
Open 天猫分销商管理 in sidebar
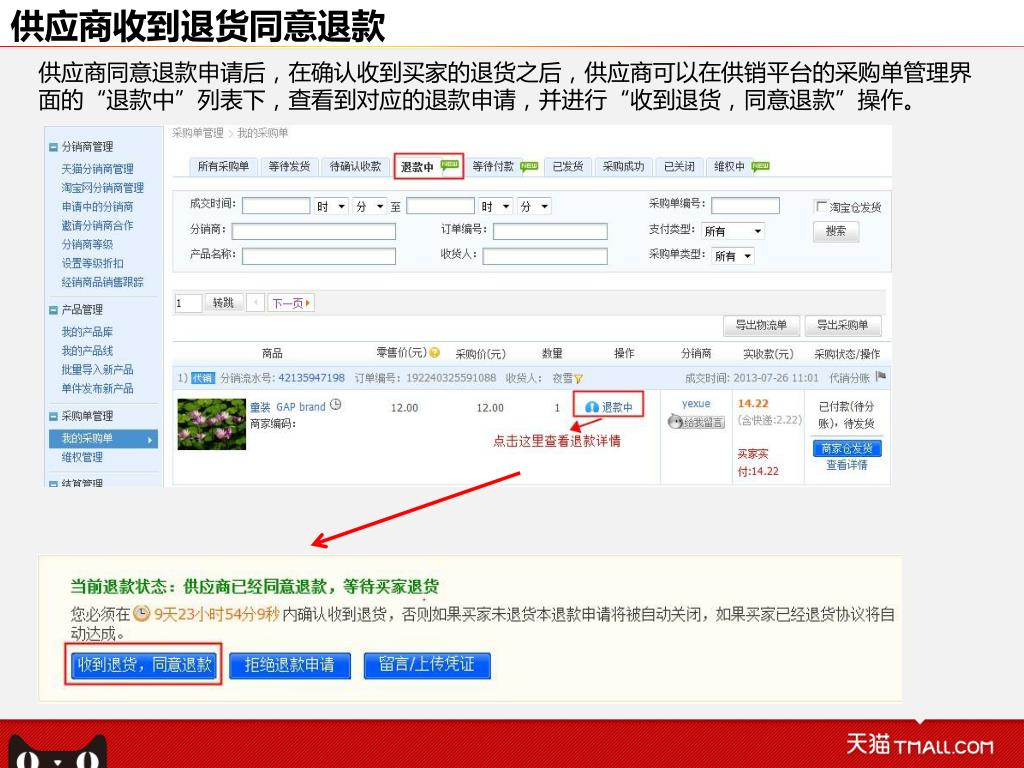coord(97,168)
